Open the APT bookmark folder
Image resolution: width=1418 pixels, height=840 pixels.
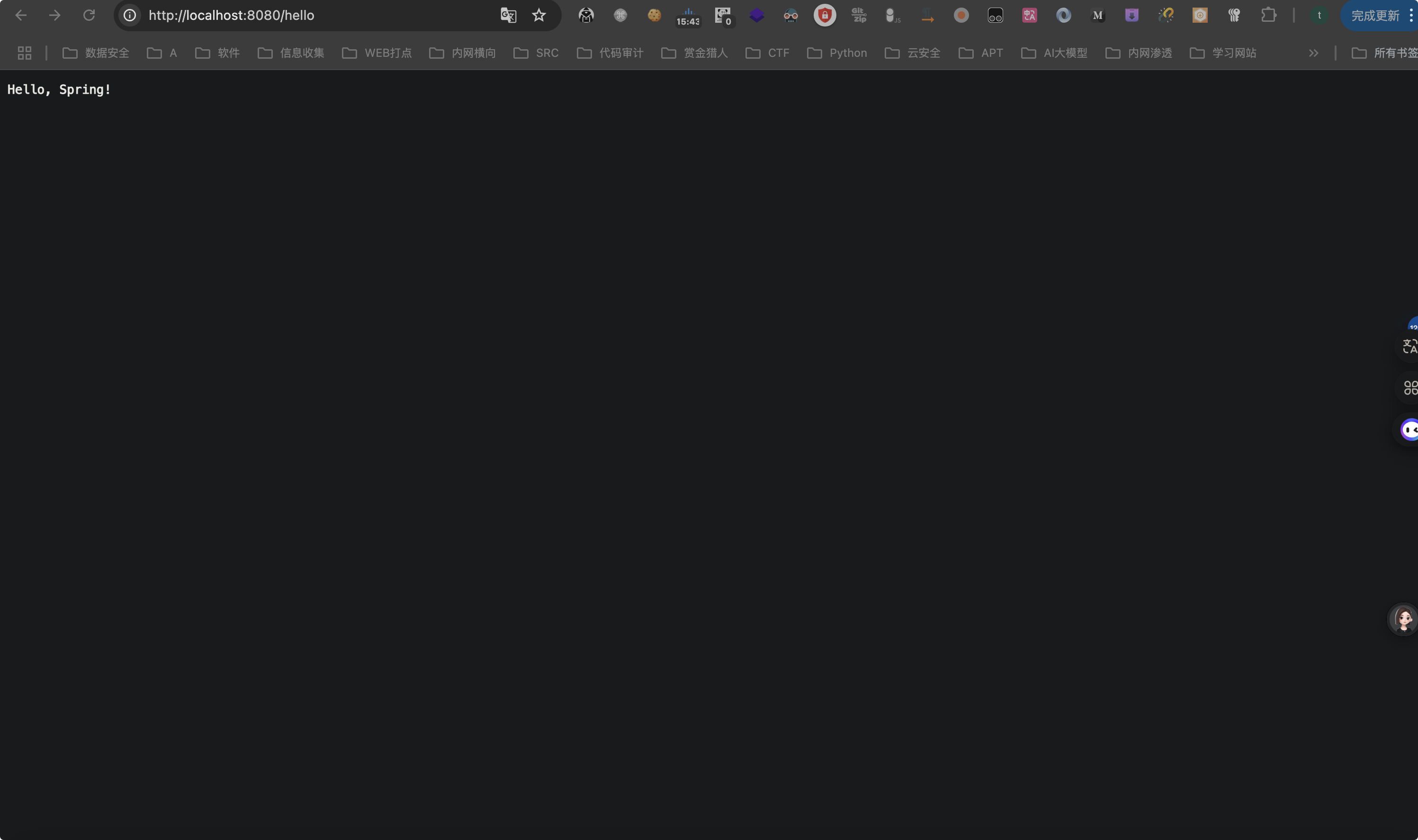click(981, 53)
